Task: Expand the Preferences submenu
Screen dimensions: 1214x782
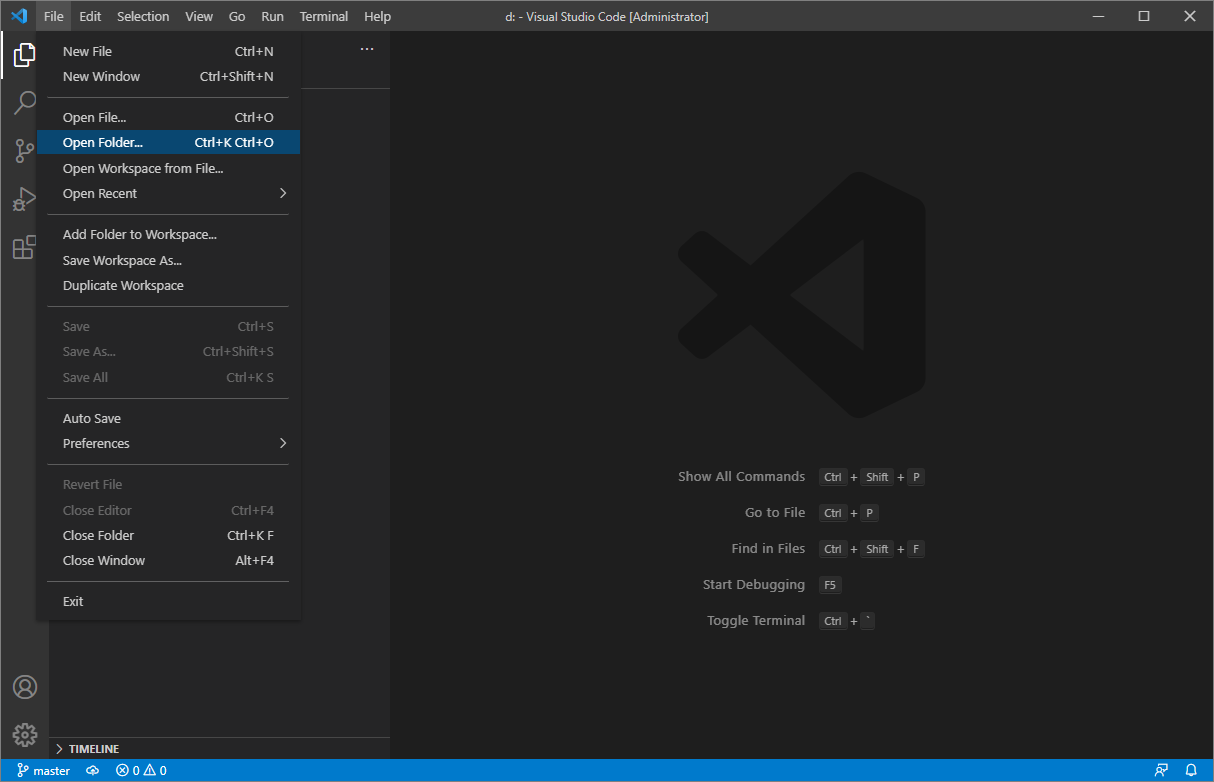Action: click(x=96, y=443)
